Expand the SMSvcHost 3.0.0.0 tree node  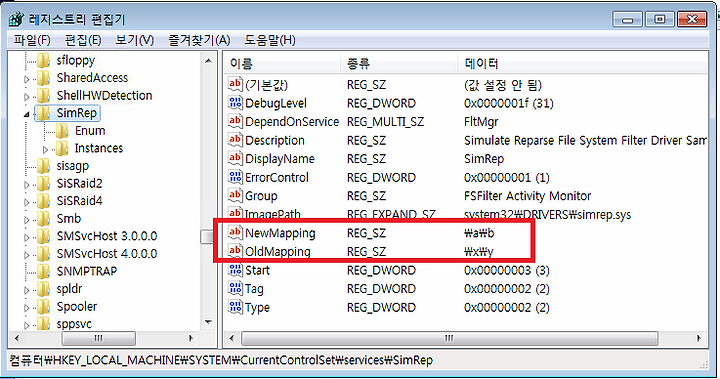click(x=27, y=238)
